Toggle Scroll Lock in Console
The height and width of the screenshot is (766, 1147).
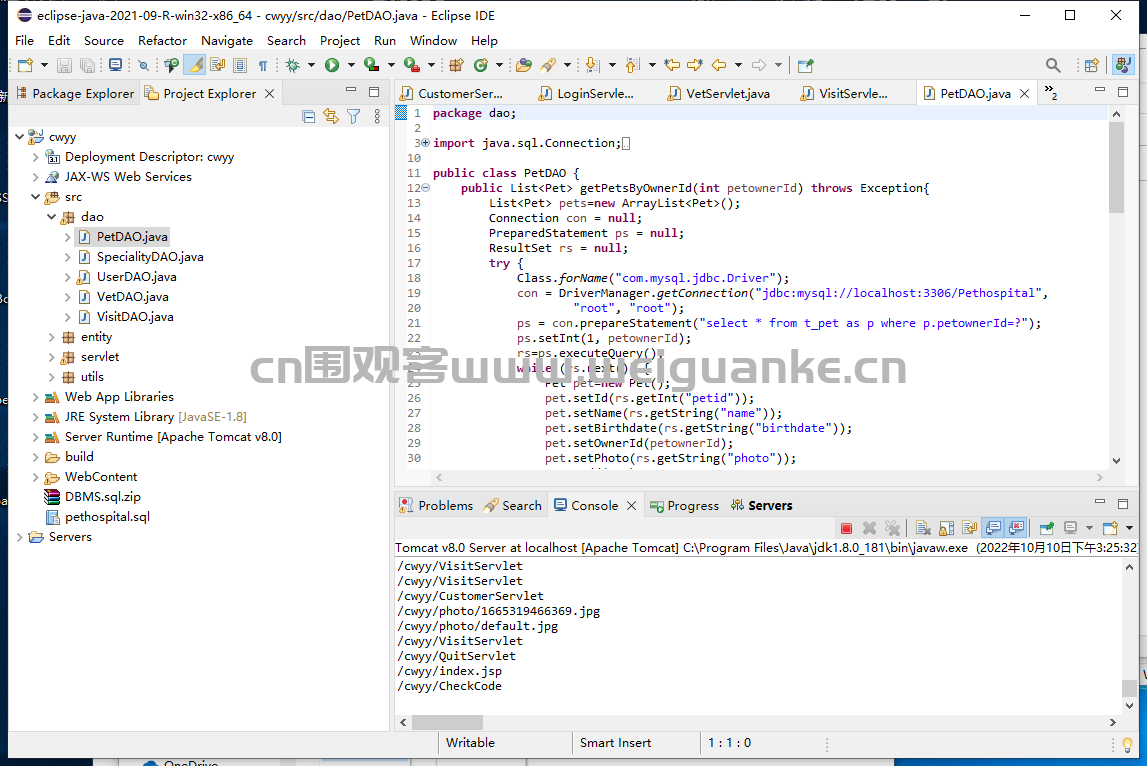click(x=947, y=528)
